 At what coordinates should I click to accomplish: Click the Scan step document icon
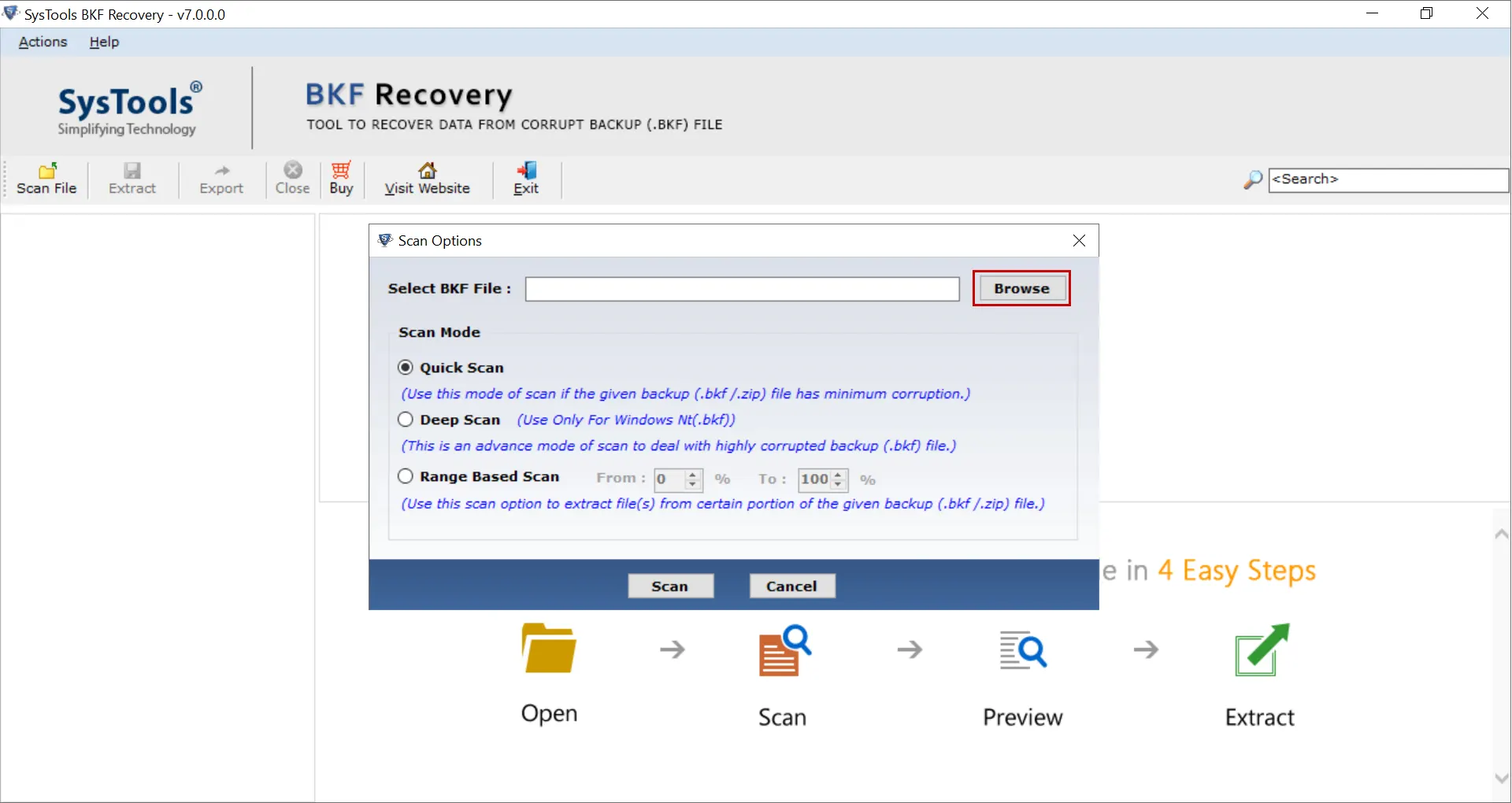(x=784, y=650)
